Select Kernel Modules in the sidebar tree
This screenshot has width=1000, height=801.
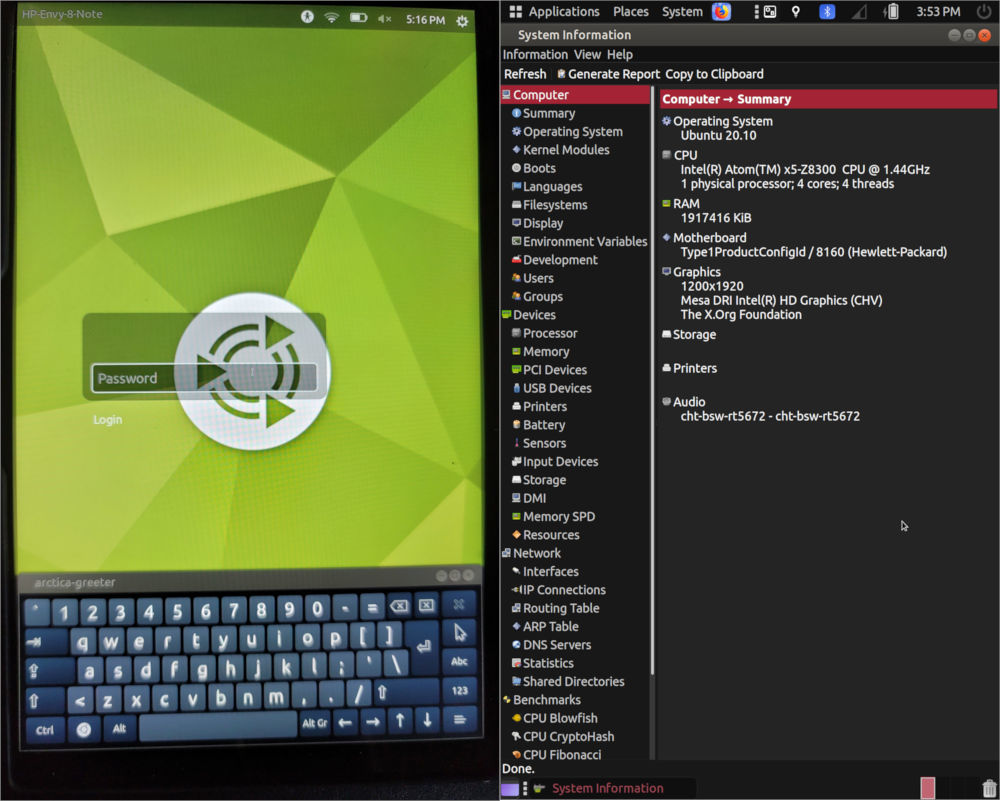pyautogui.click(x=561, y=150)
